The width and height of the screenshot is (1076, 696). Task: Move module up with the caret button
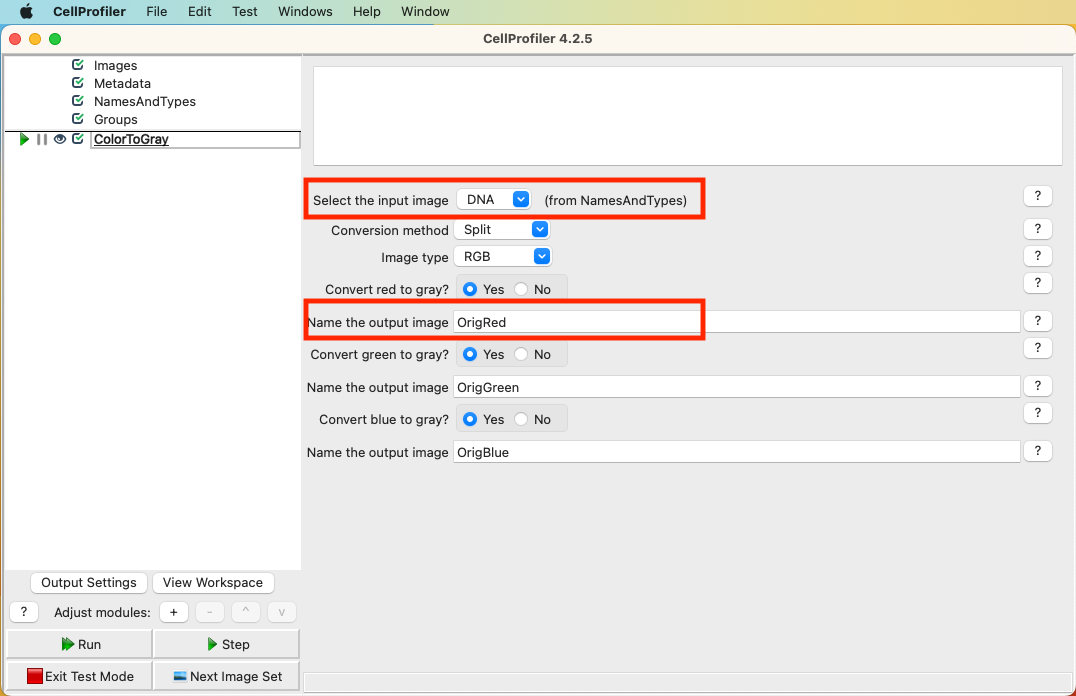(x=246, y=612)
